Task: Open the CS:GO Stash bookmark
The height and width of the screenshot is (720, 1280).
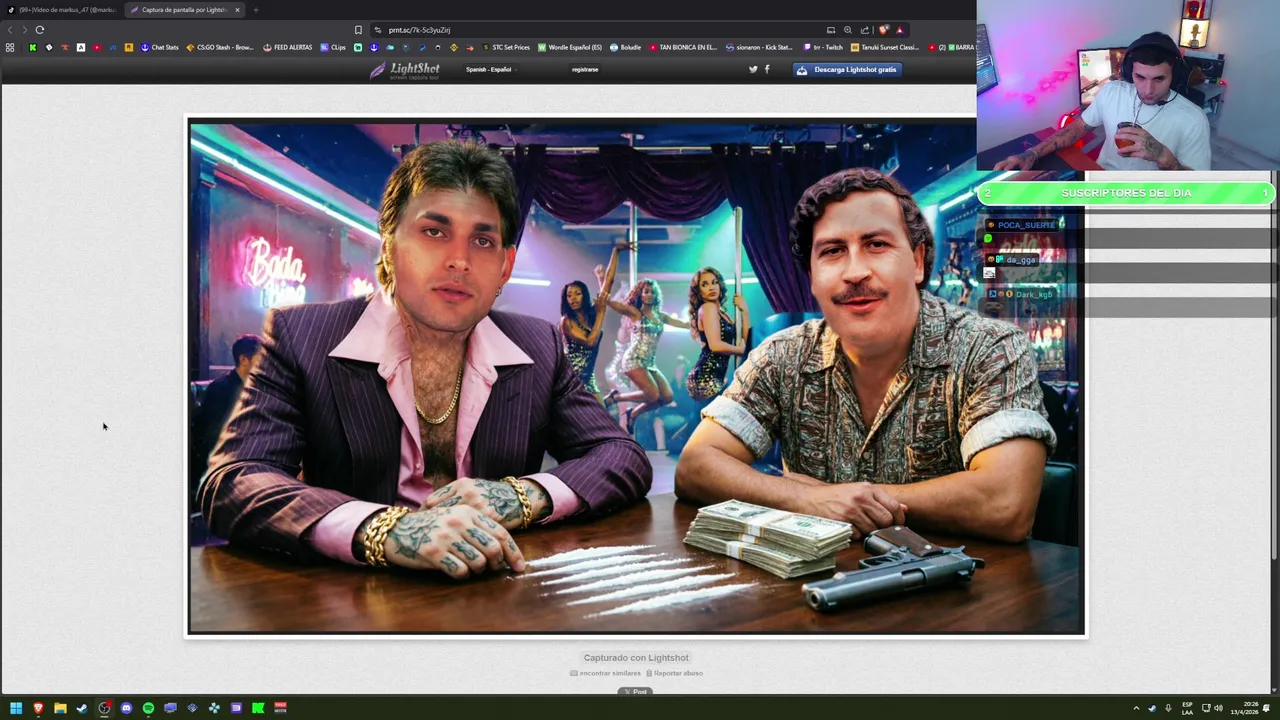Action: point(220,47)
